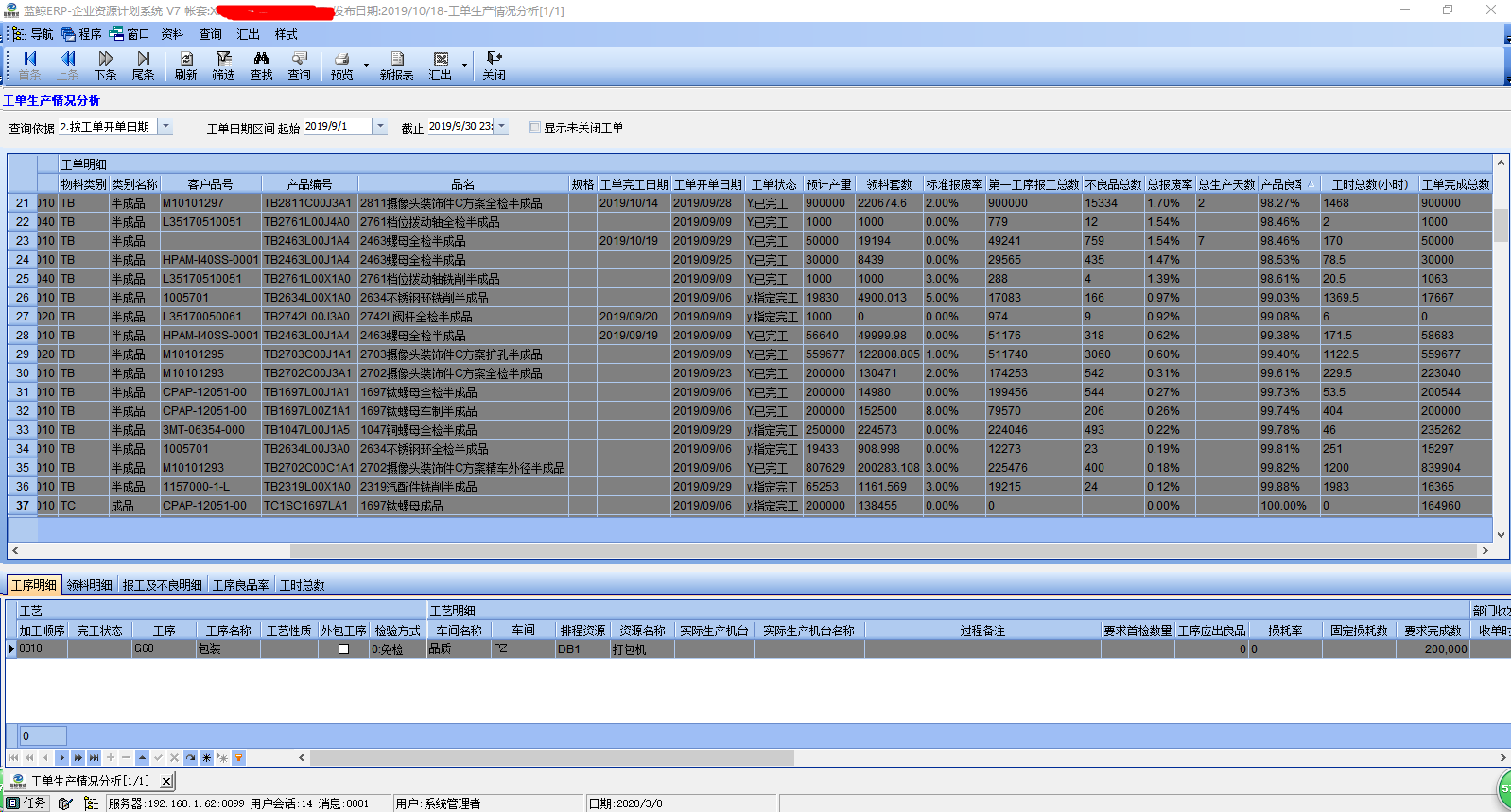Sort by 产品良率 column header
Viewport: 1511px width, 812px height.
pos(1289,184)
